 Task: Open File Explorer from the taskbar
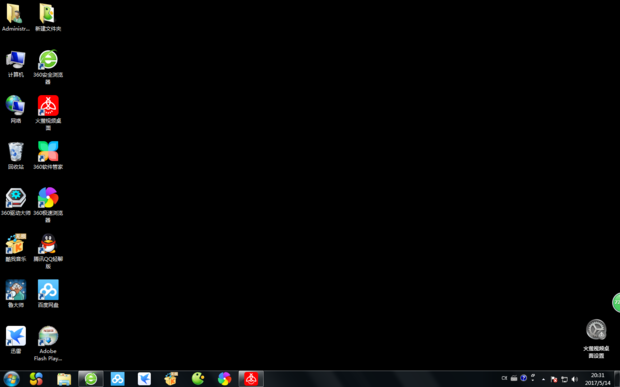[x=64, y=379]
